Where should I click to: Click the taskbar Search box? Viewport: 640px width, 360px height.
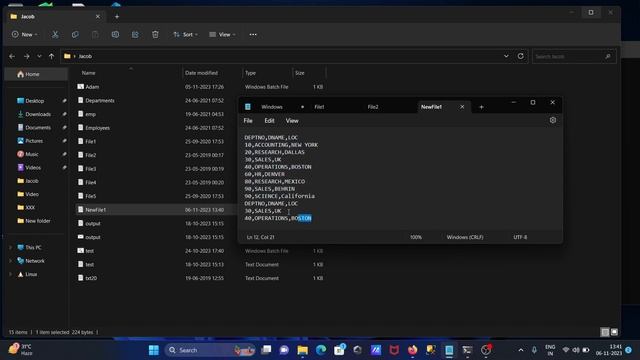pos(210,350)
